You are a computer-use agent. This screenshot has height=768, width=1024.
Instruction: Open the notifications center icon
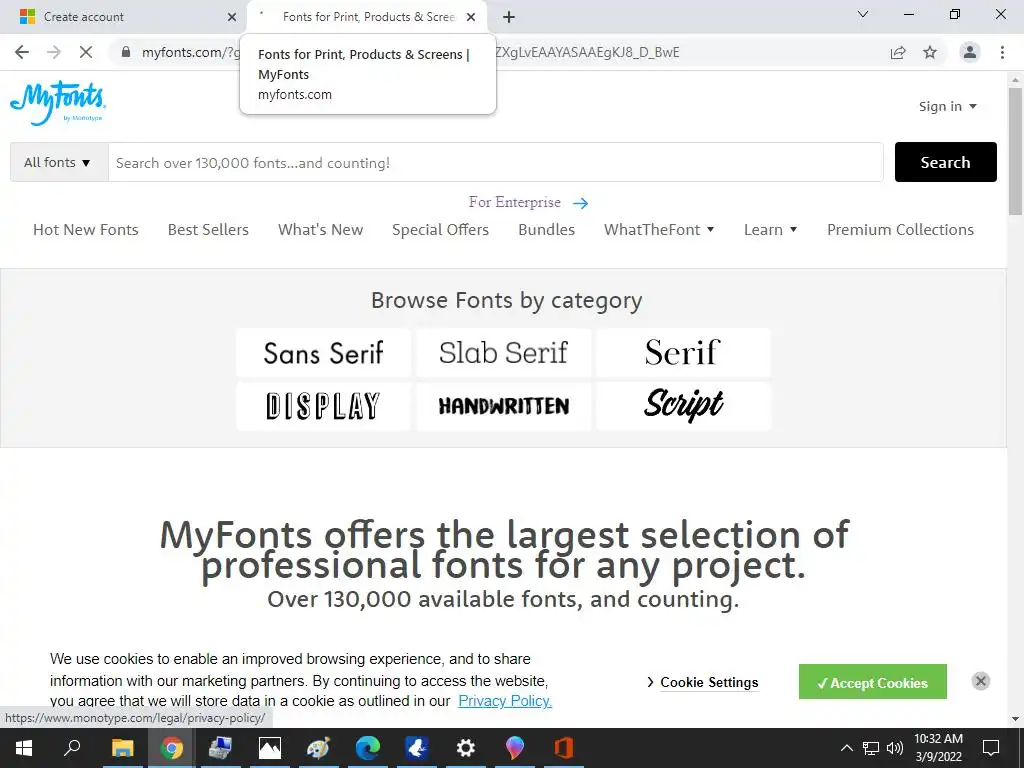(x=991, y=748)
